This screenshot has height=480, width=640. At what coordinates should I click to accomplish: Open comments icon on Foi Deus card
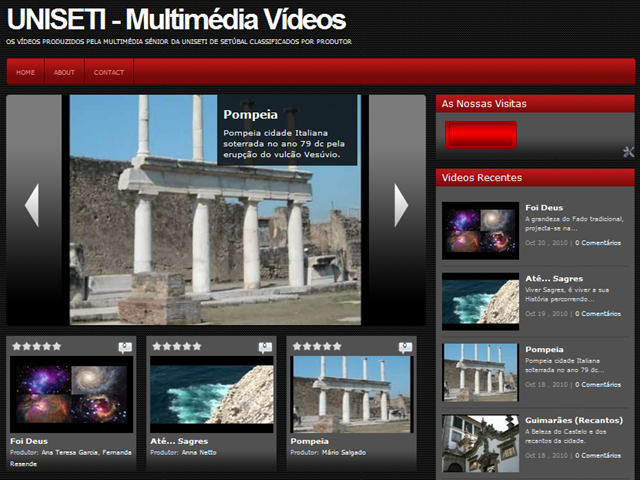pos(125,347)
